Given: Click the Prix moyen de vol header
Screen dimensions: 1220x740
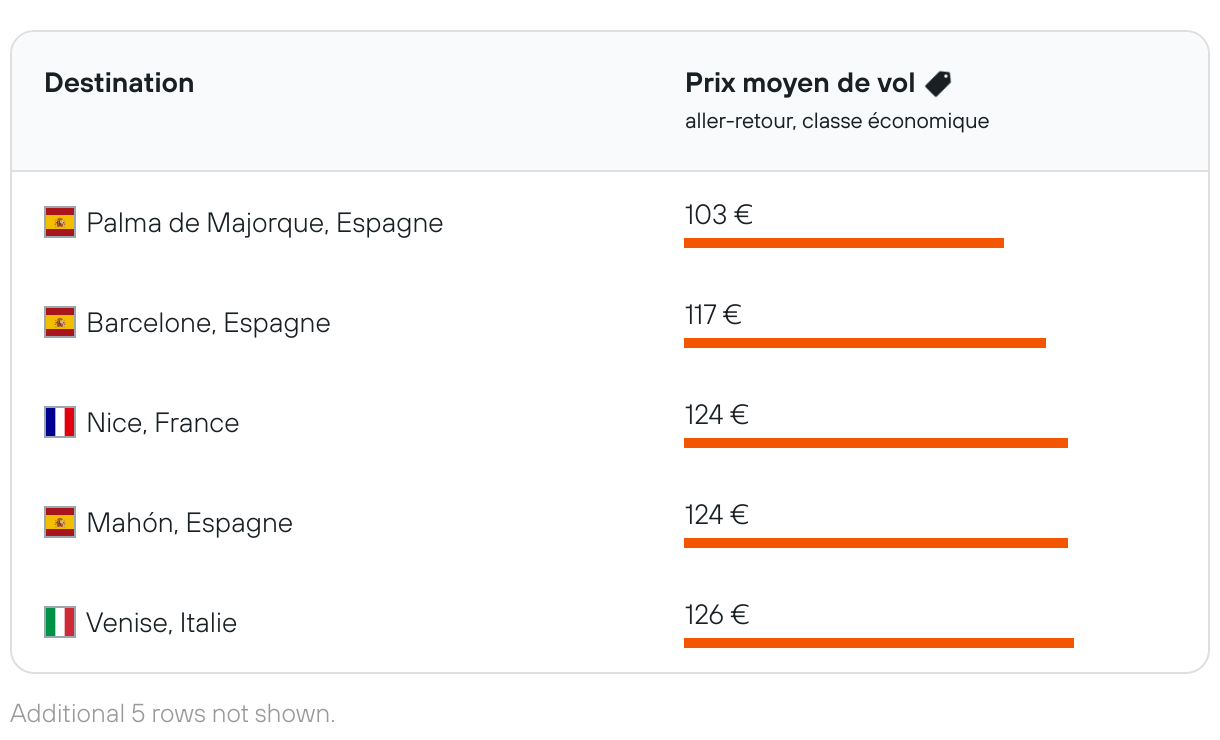Looking at the screenshot, I should 800,84.
